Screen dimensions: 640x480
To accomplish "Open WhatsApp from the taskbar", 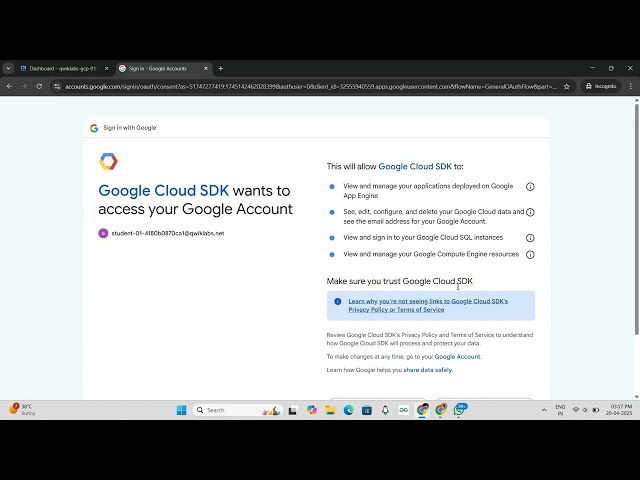I will tap(459, 410).
